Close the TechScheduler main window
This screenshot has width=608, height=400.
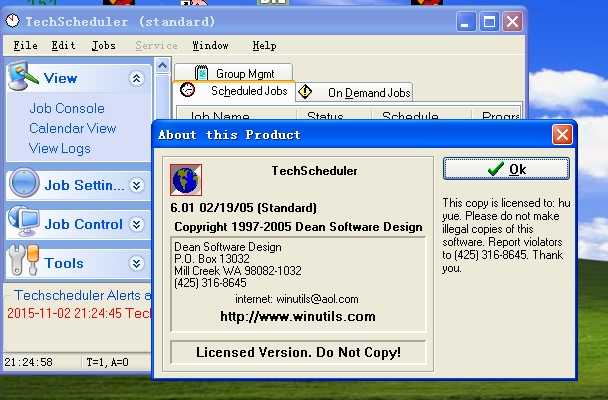coord(513,21)
